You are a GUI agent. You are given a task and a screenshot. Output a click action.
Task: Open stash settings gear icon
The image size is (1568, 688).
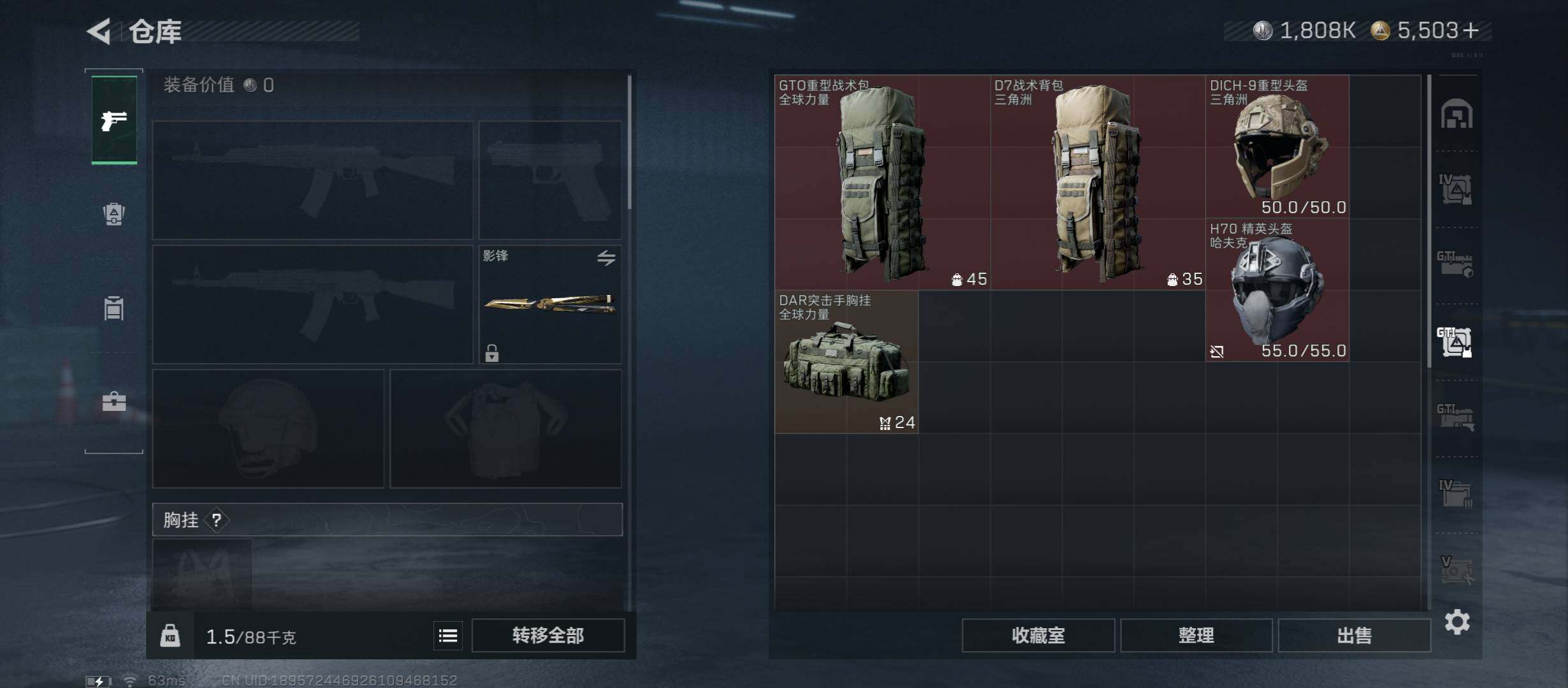tap(1457, 622)
